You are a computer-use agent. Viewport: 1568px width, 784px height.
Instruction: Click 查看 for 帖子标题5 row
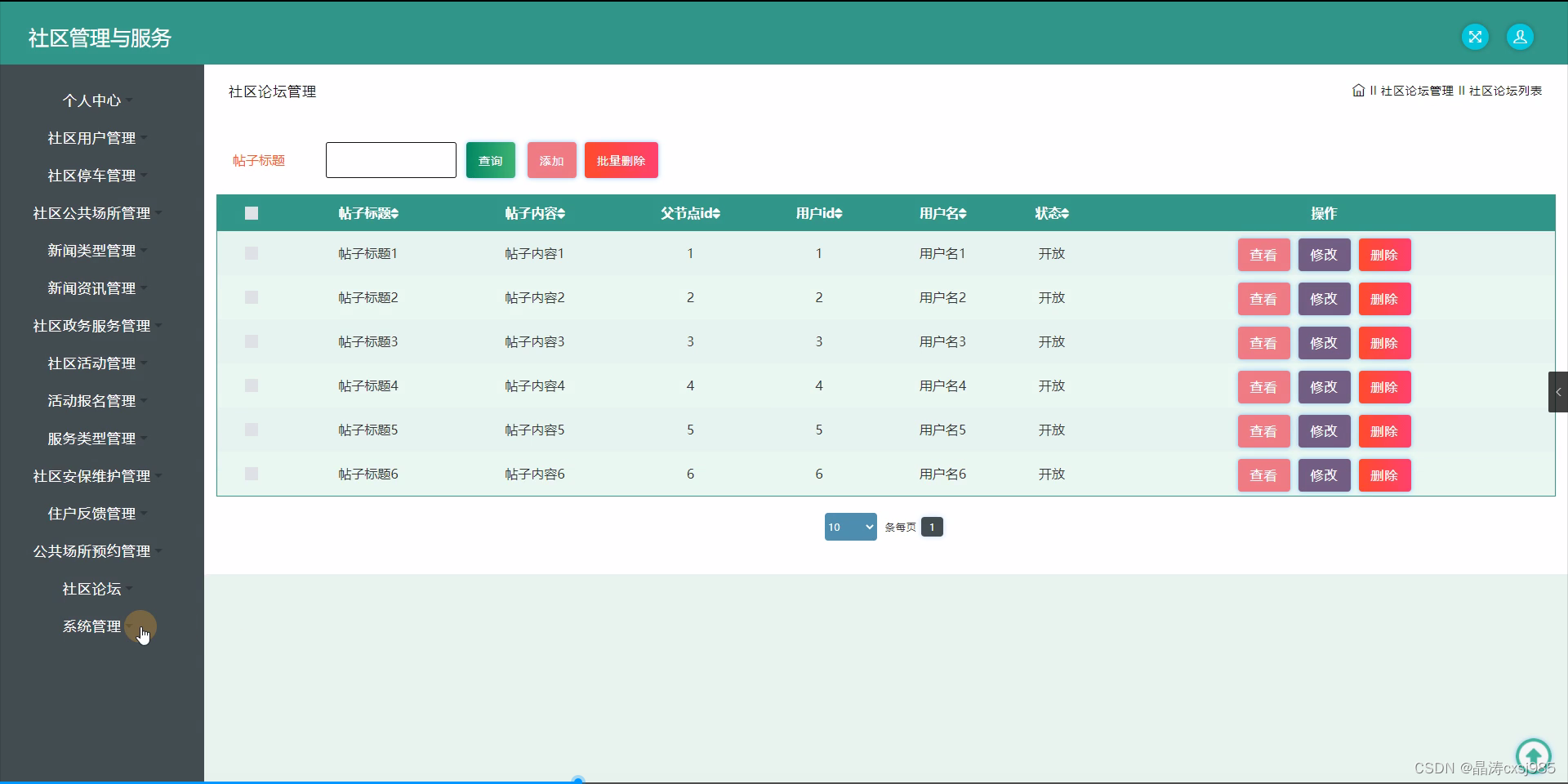point(1263,431)
